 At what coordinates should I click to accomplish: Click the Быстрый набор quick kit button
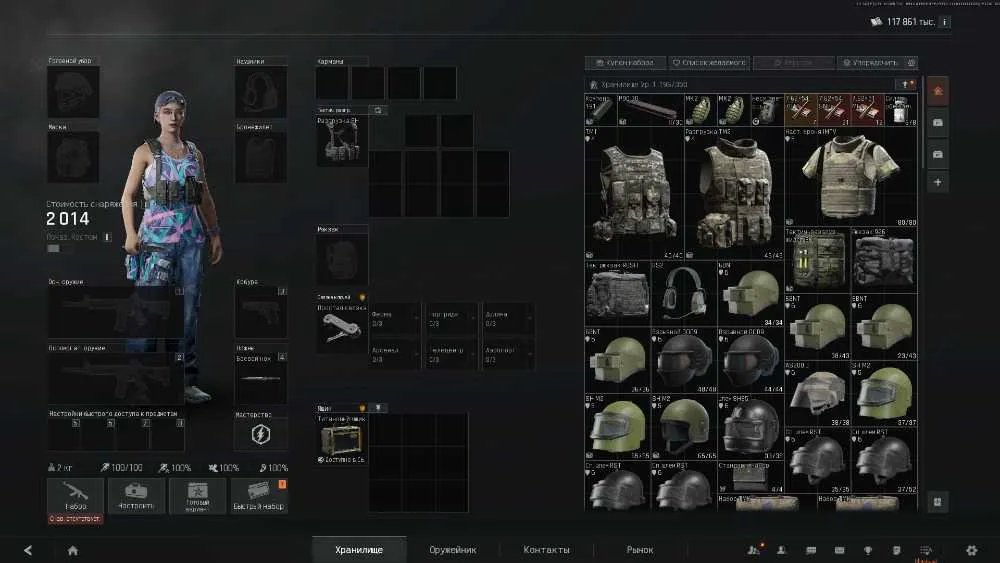point(259,495)
